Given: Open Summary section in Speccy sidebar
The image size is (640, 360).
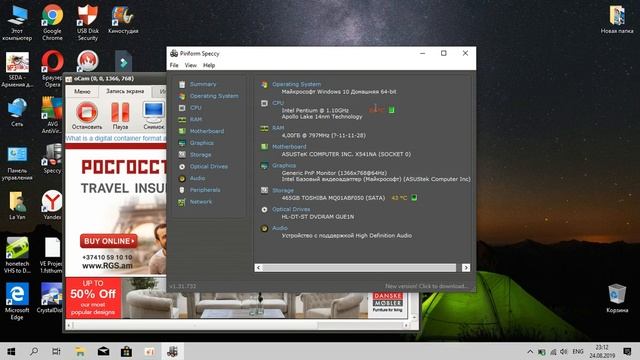Looking at the screenshot, I should (203, 84).
